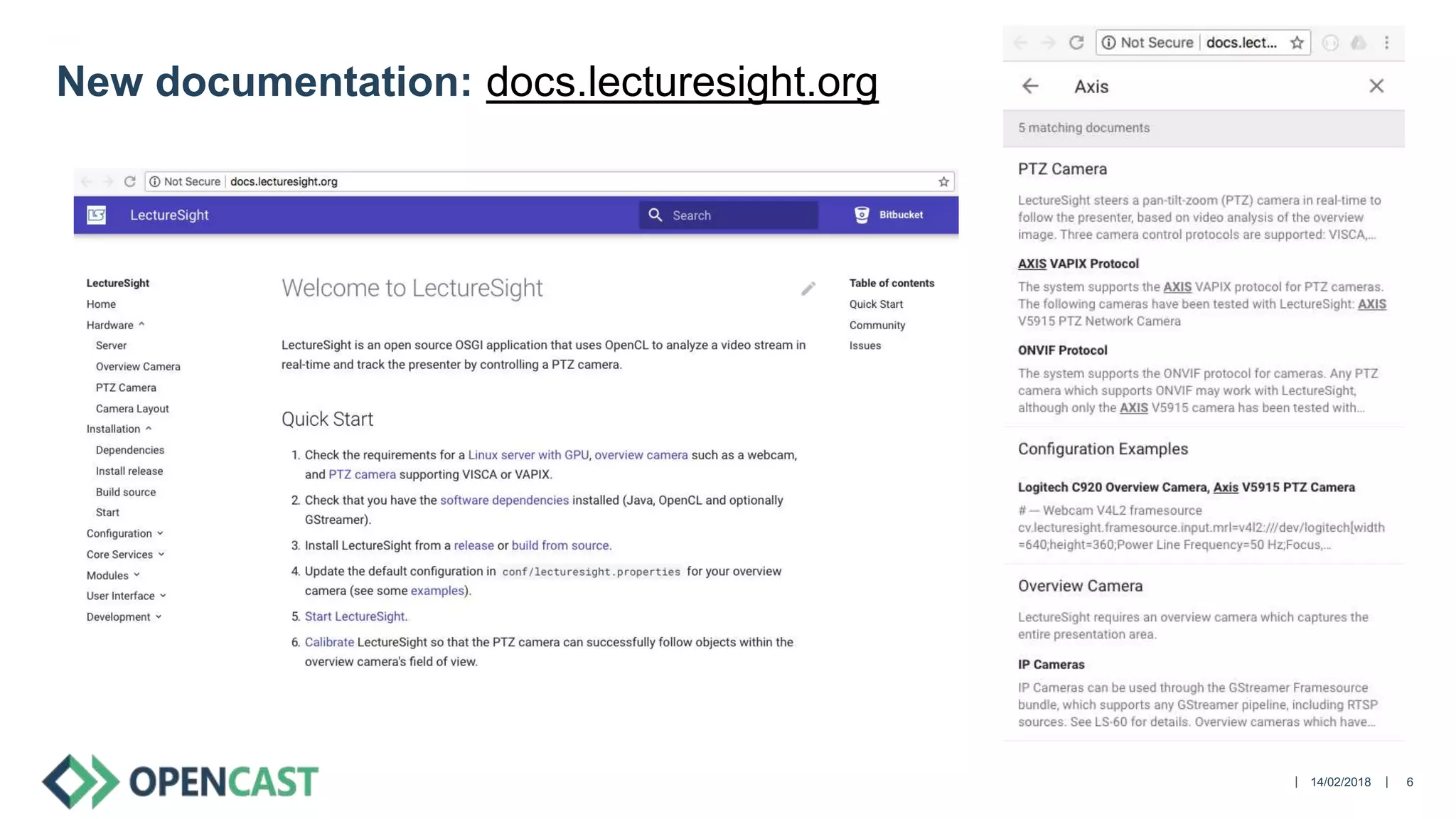Click the LectureSight title in header
Viewport: 1456px width, 819px height.
tap(169, 215)
